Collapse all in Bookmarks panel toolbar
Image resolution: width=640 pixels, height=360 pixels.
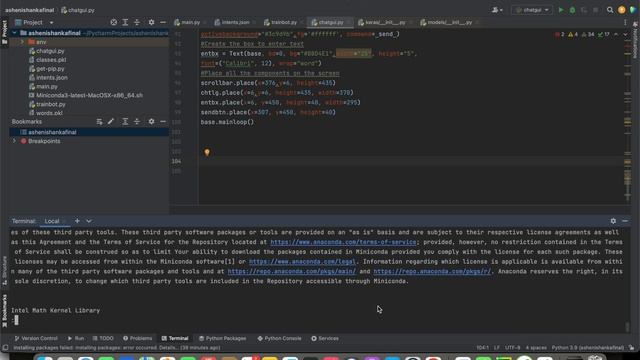point(137,121)
